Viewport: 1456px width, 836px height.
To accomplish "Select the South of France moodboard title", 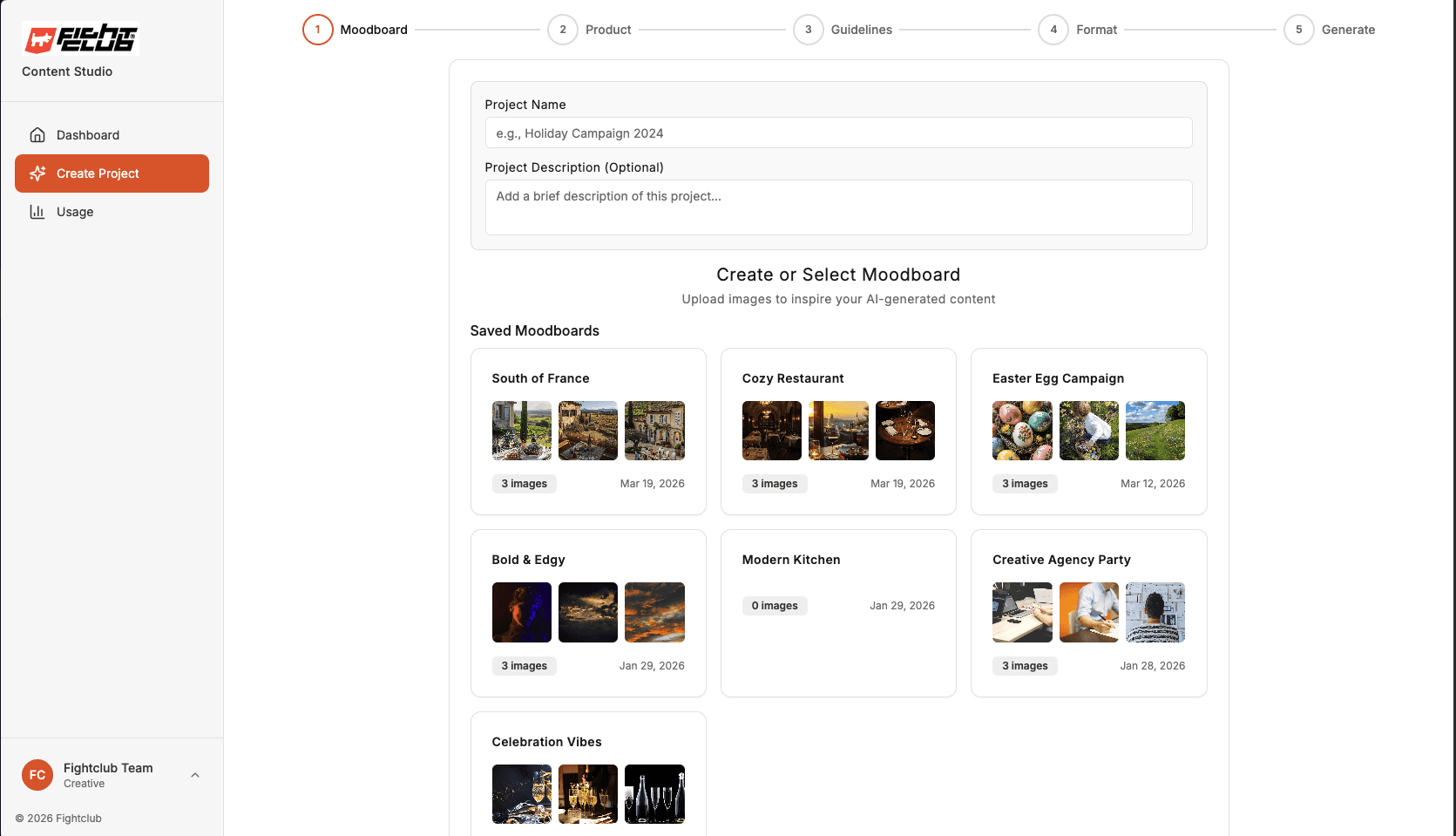I will click(540, 378).
